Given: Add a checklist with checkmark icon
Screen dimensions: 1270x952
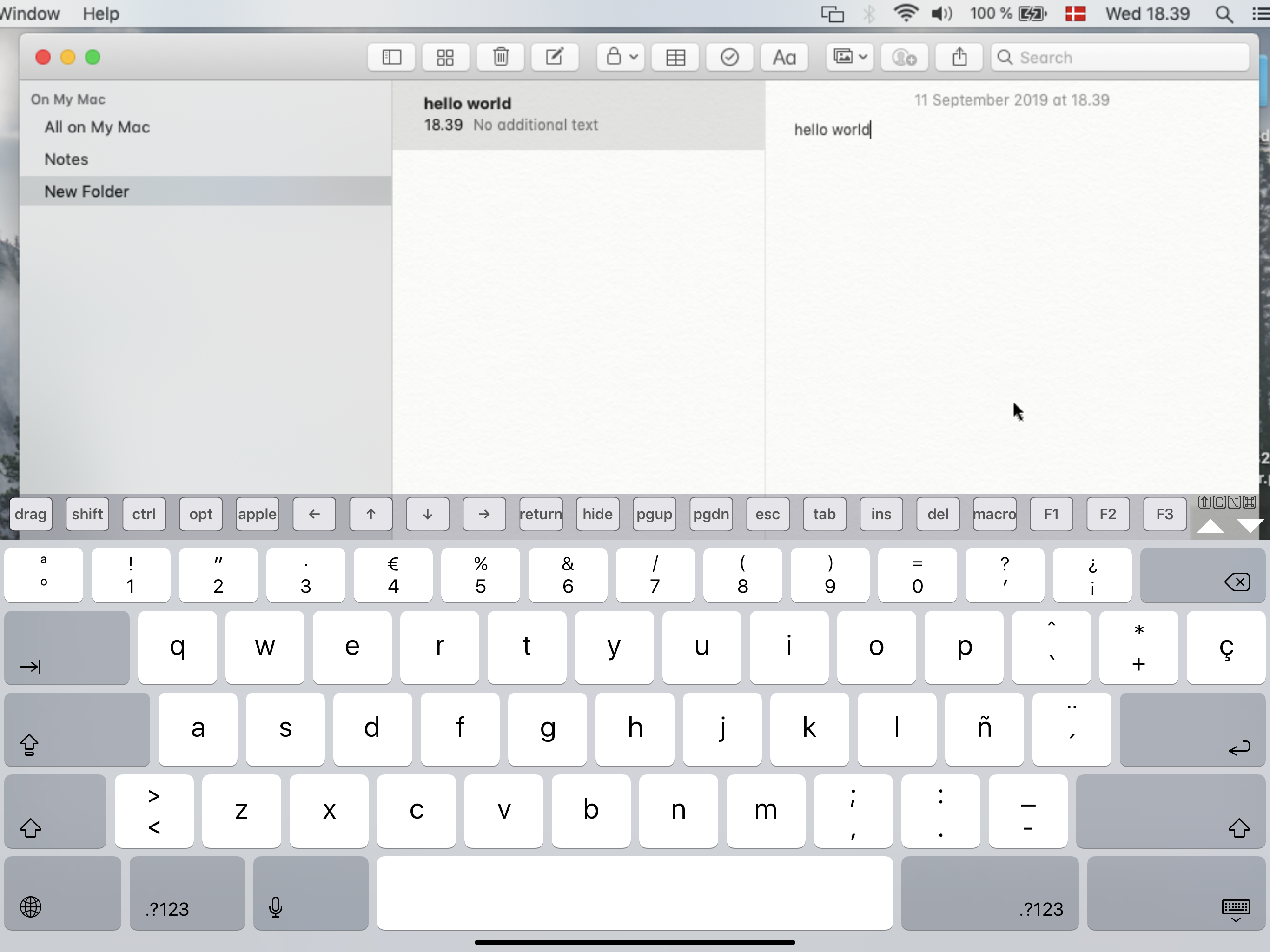Looking at the screenshot, I should click(x=730, y=58).
